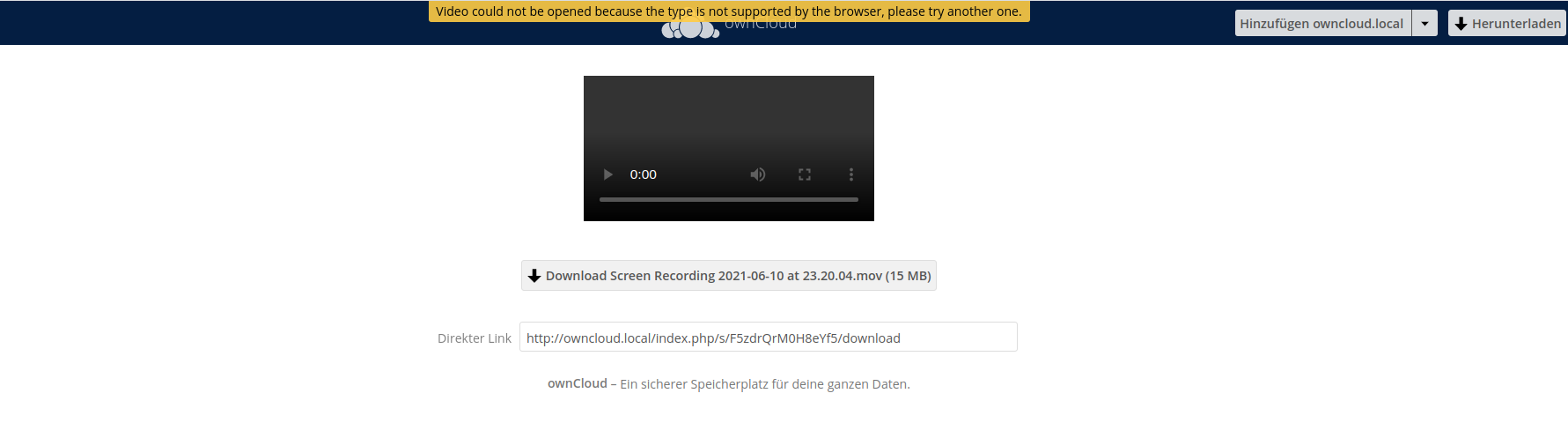Screen dimensions: 1568x423
Task: Expand the dropdown caret next to Hinzufügen
Action: click(x=1424, y=23)
